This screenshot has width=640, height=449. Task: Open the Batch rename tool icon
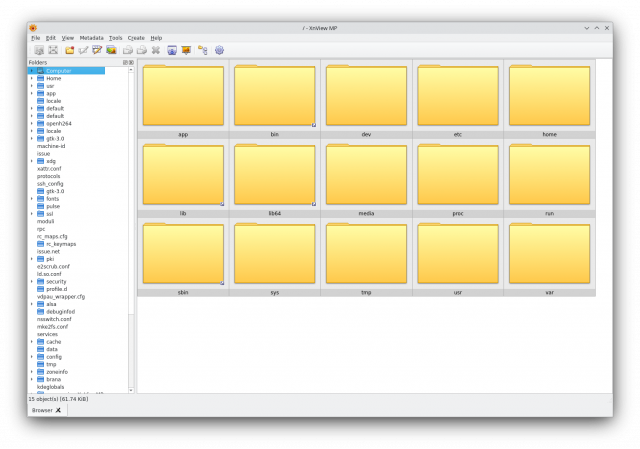[x=97, y=50]
